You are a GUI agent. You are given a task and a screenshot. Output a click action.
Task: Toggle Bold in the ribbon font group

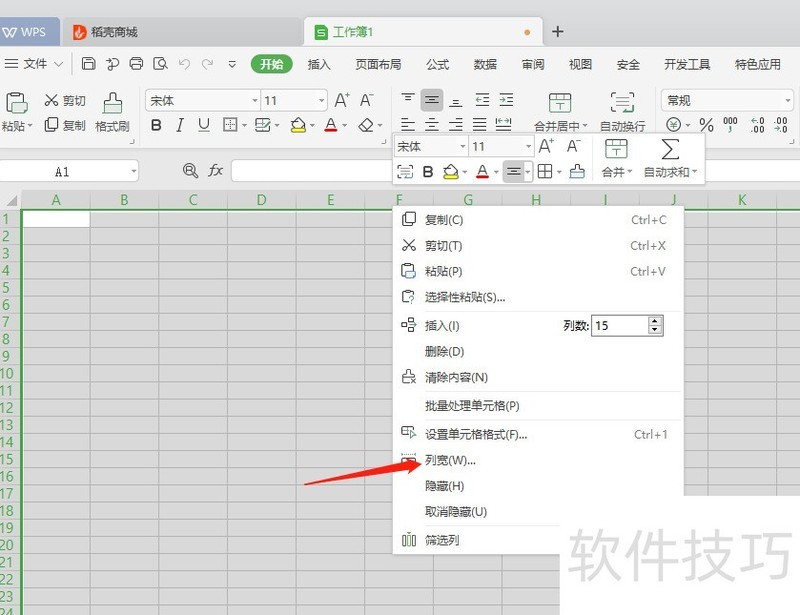(x=156, y=126)
